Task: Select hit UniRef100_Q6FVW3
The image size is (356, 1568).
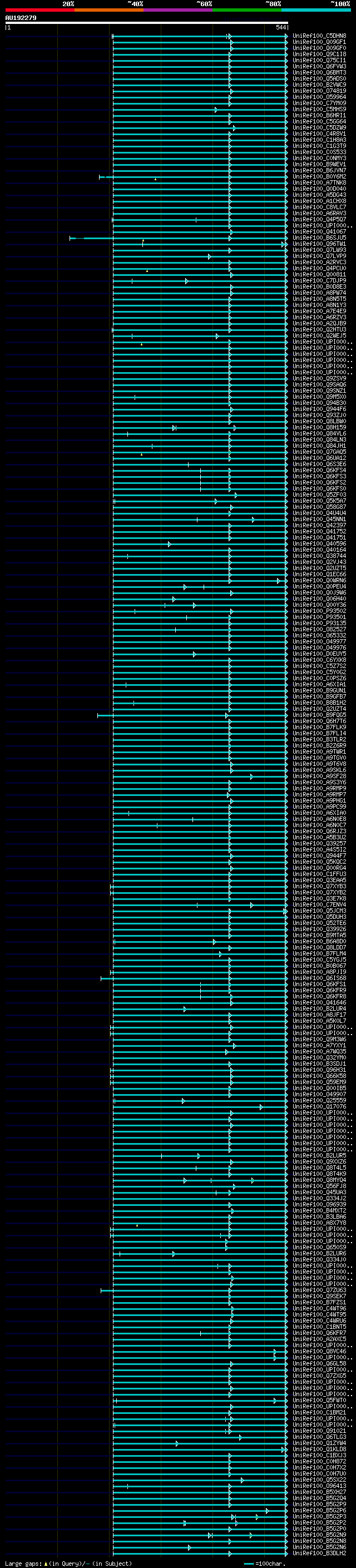Action: click(x=319, y=66)
